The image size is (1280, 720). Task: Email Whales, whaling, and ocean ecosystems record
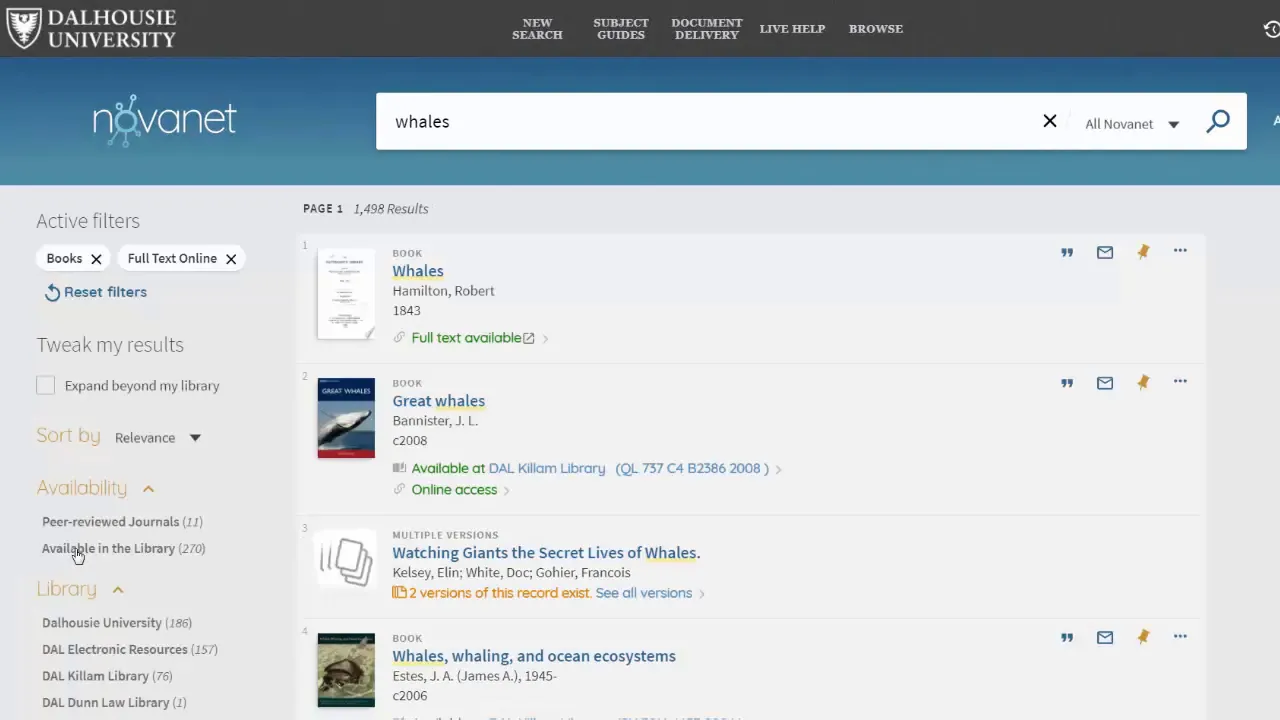point(1105,638)
